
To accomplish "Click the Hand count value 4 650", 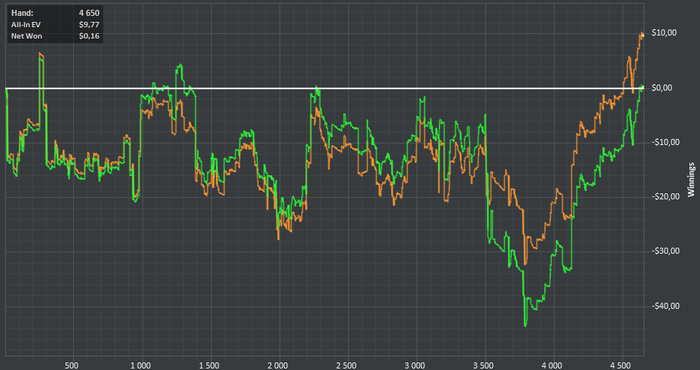I will pyautogui.click(x=89, y=13).
